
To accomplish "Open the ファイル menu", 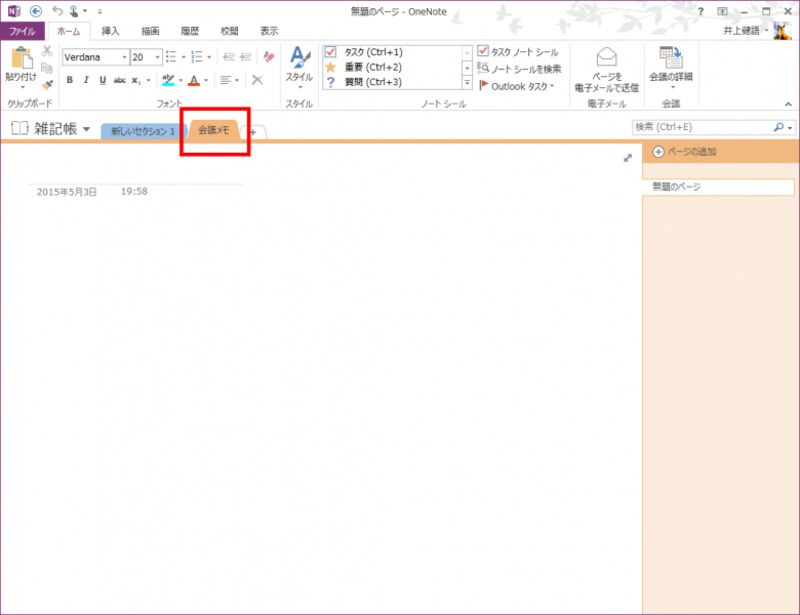I will (x=22, y=31).
